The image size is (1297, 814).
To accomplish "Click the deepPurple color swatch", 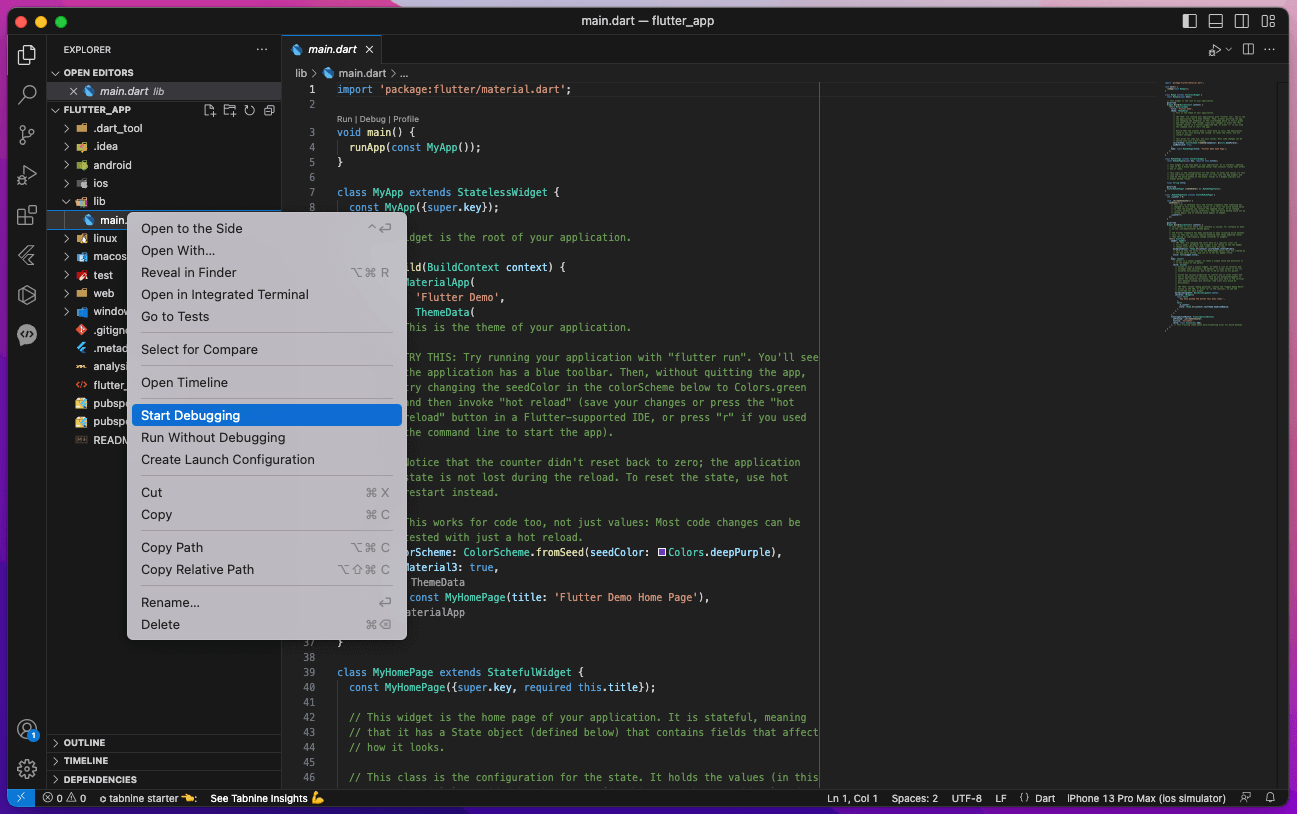I will point(662,553).
